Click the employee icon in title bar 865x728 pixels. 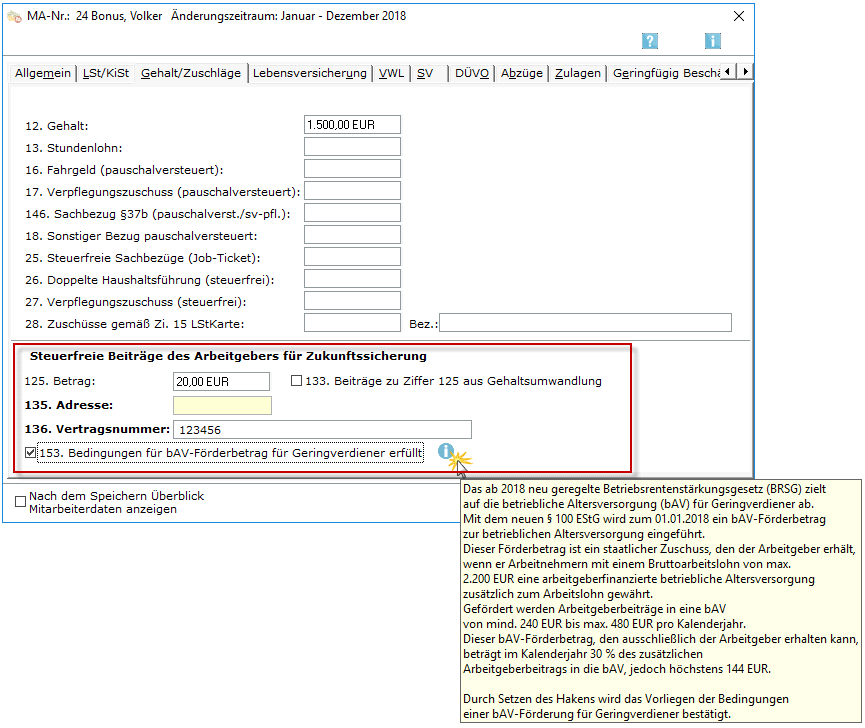[x=13, y=16]
